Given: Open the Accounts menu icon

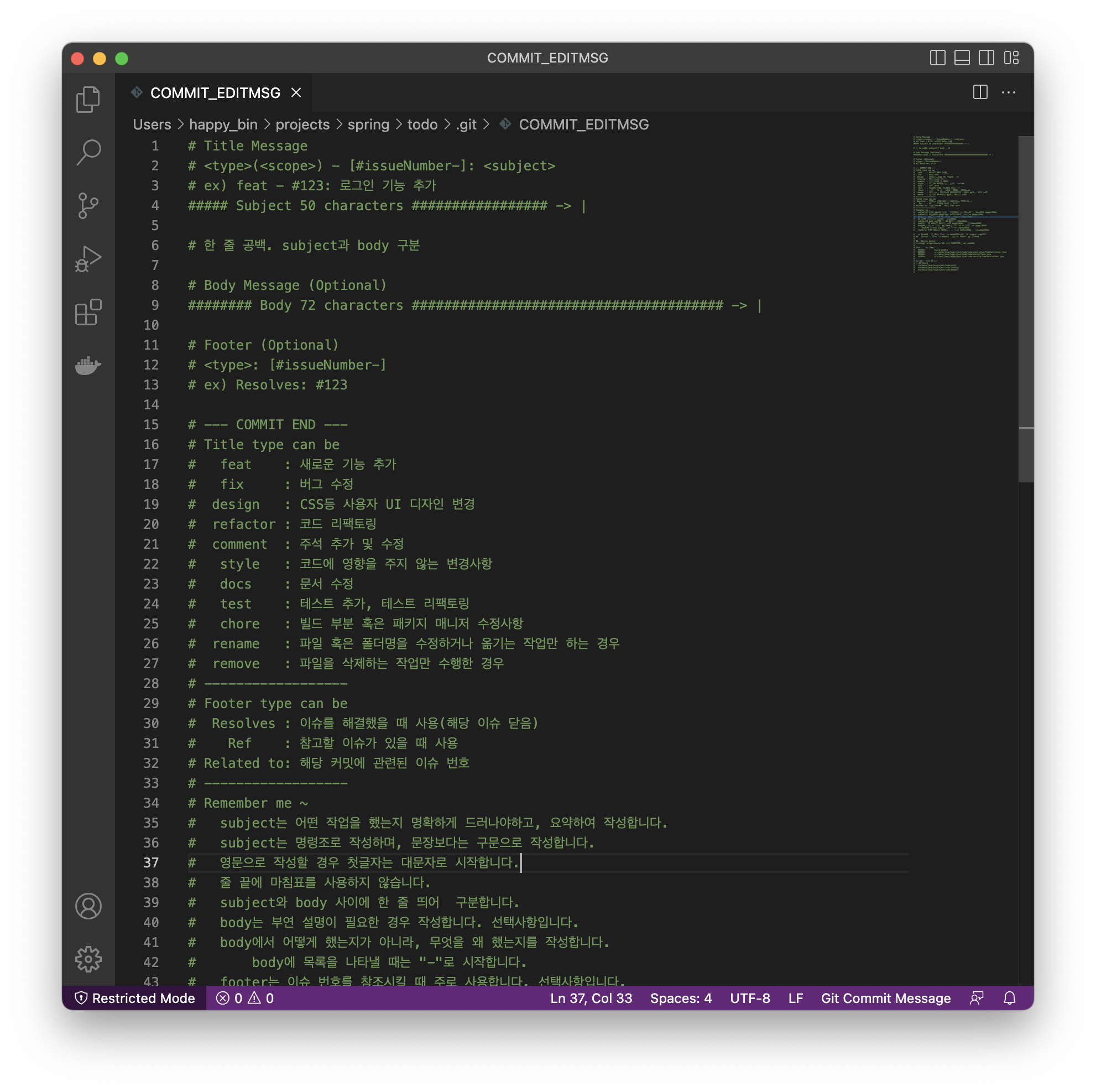Looking at the screenshot, I should coord(88,906).
